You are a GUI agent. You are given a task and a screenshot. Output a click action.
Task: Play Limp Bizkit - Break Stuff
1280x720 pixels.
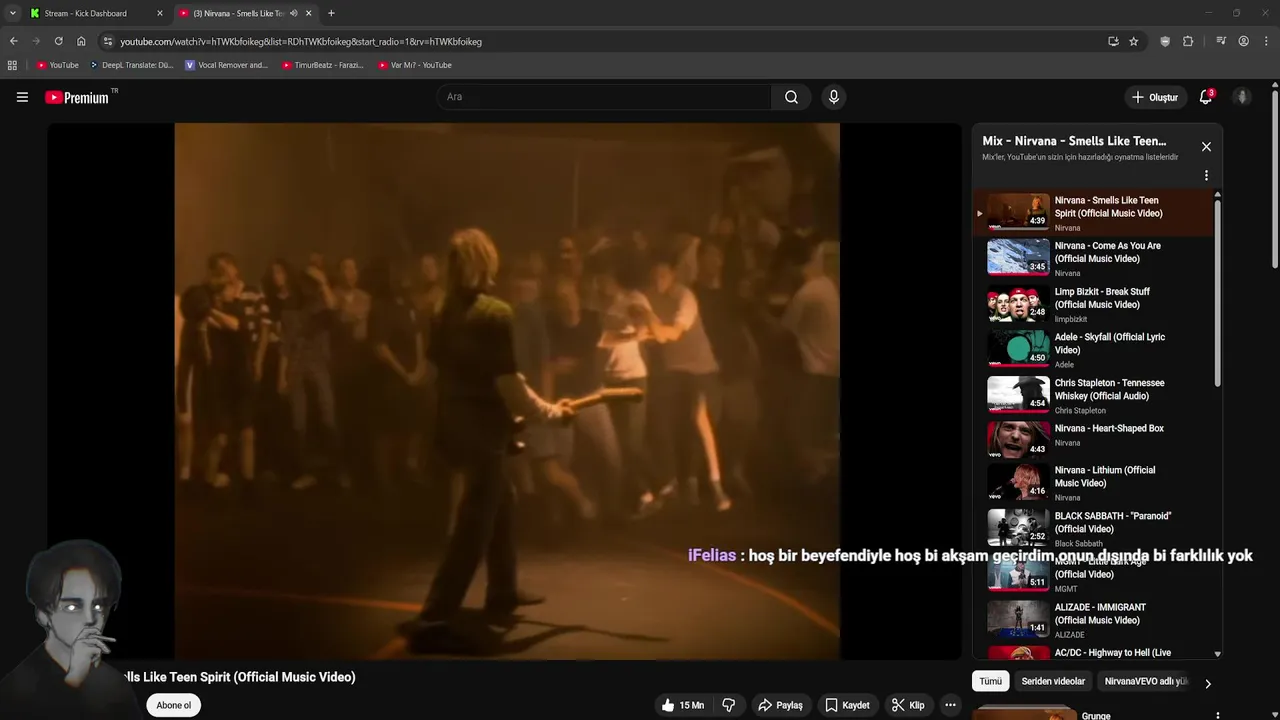tap(1093, 303)
